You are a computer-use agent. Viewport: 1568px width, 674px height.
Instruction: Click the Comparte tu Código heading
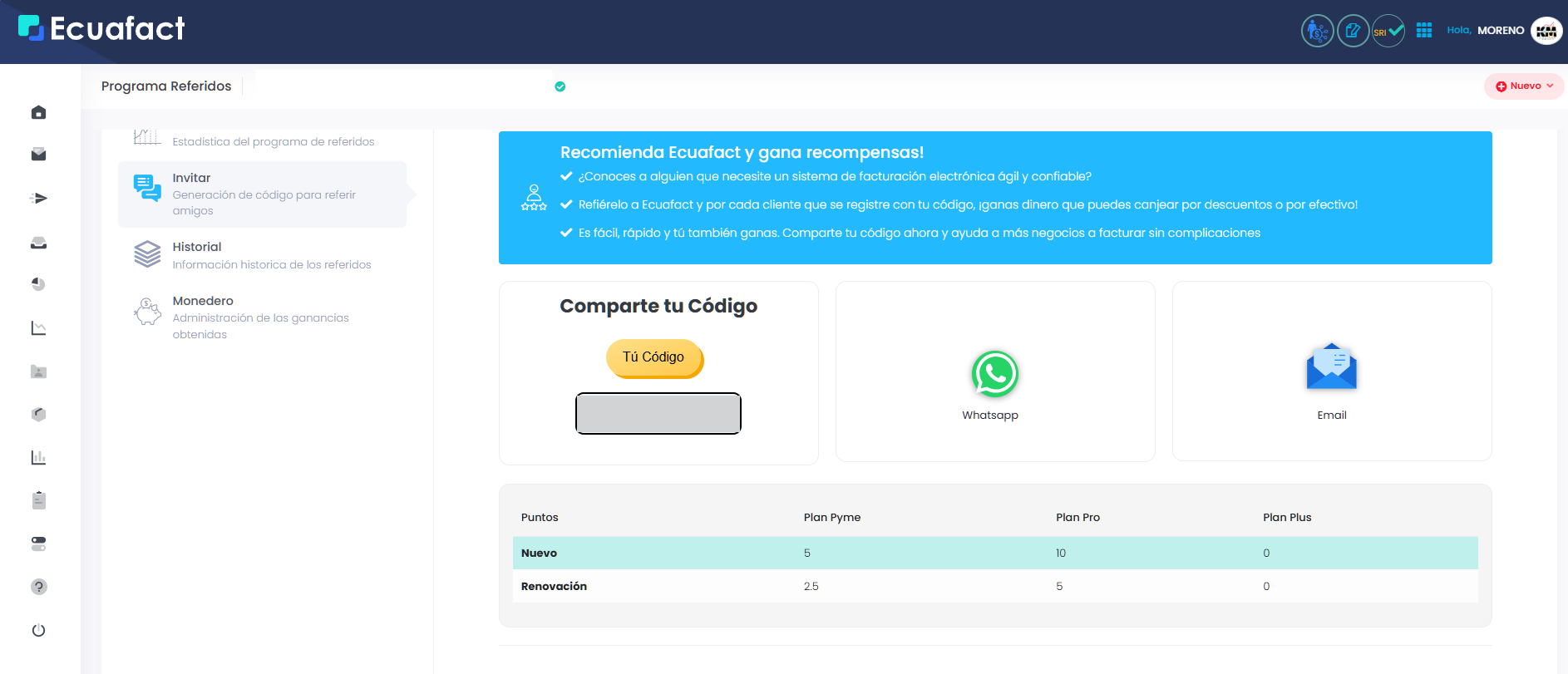click(x=658, y=307)
